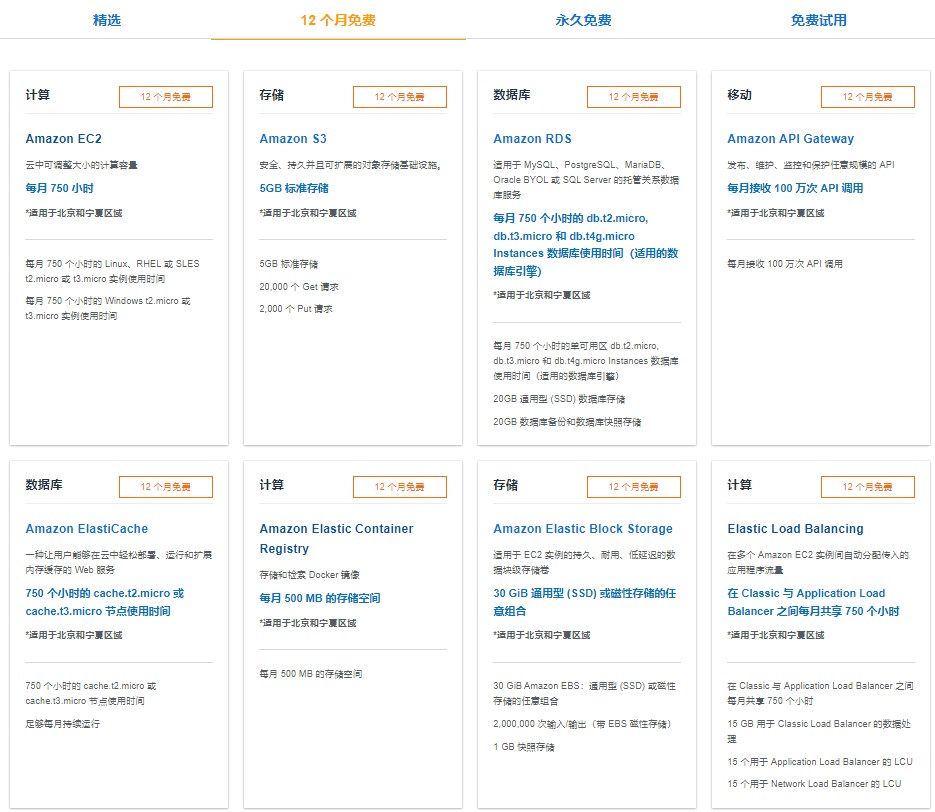
Task: Click 每月 500 MB 的存储空间 blue headline
Action: 320,598
